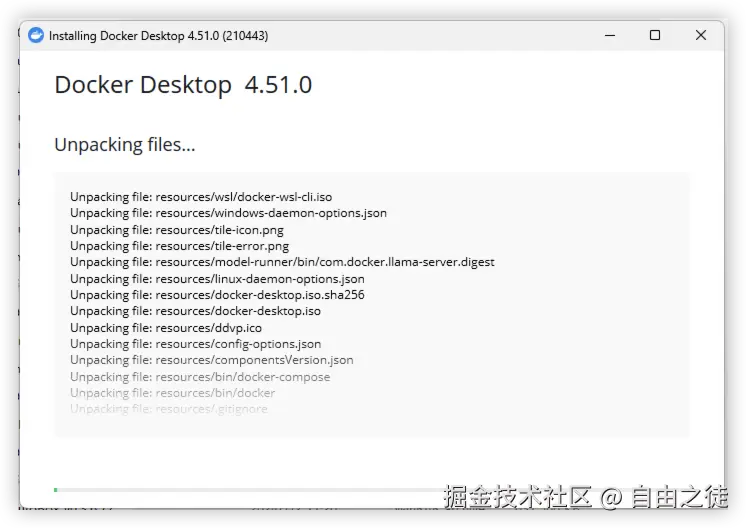Click the 'Installing Docker Desktop 4.51.0 (210443)' title text
This screenshot has height=528, width=746.
(158, 36)
